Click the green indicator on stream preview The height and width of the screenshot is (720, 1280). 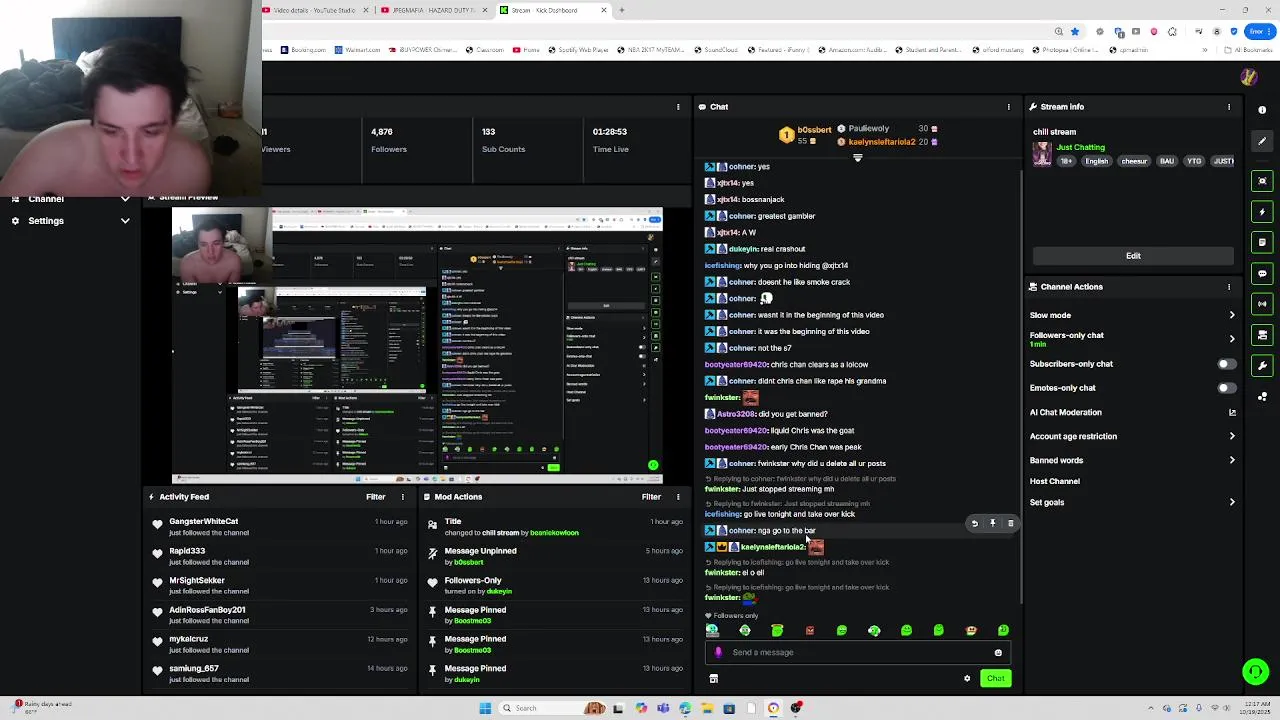[653, 465]
